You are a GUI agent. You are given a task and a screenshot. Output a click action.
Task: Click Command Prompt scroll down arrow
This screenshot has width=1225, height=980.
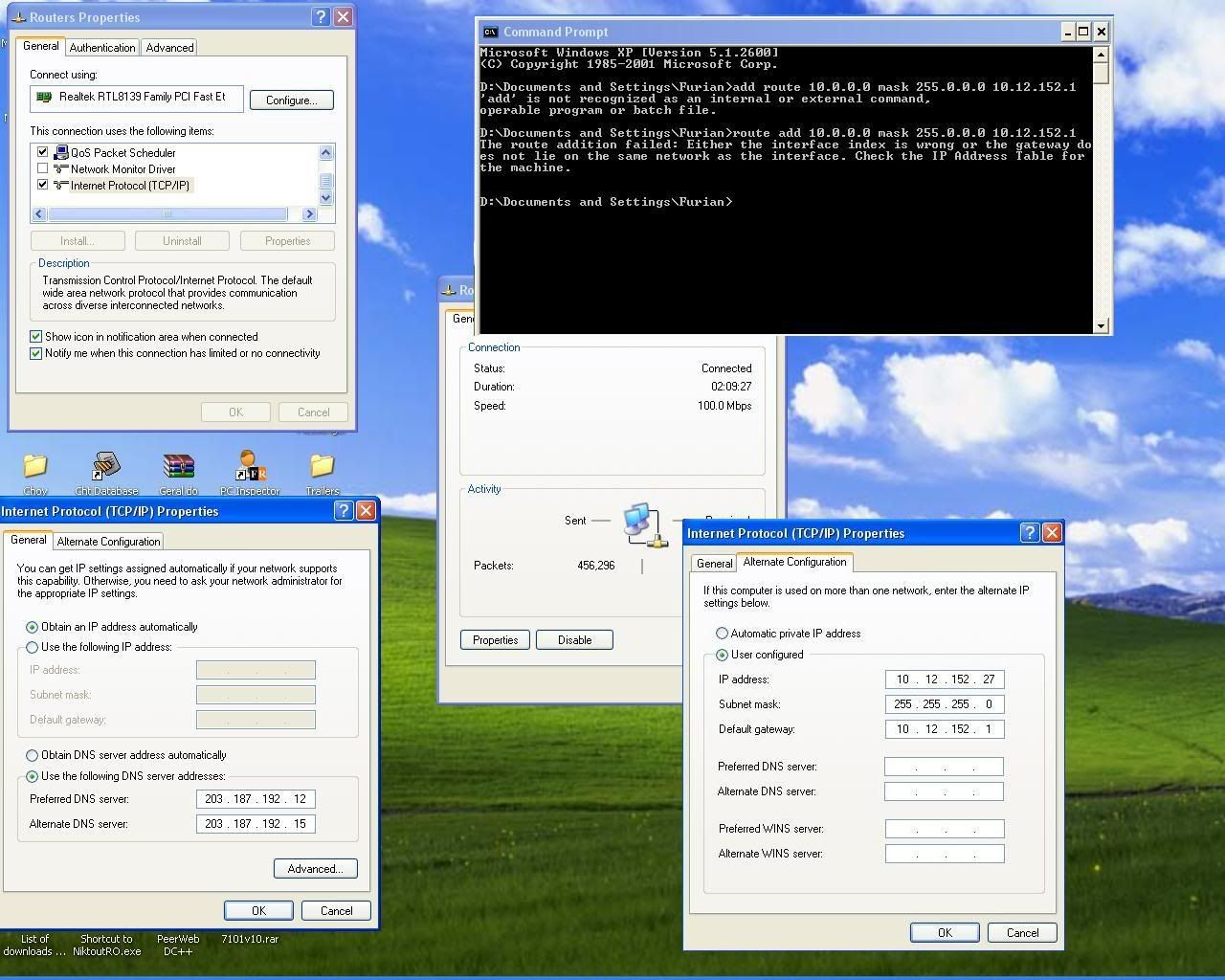pos(1101,325)
